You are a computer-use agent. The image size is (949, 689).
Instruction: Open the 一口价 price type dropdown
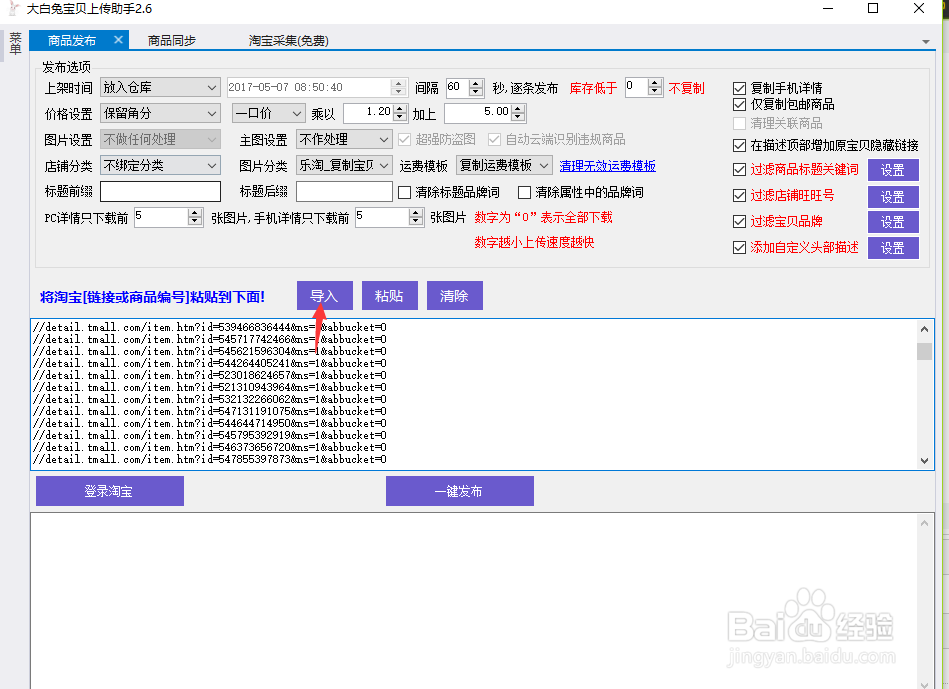tap(268, 113)
